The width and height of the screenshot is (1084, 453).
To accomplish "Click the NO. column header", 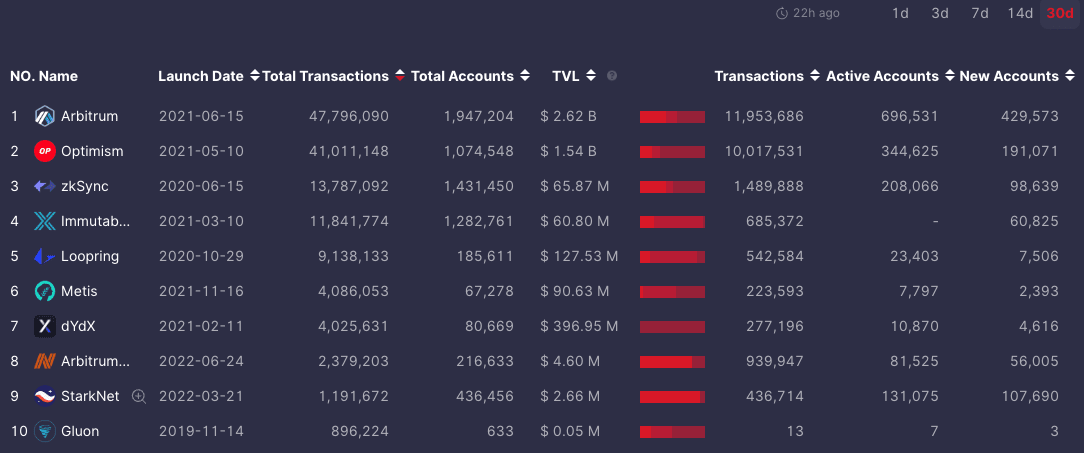I will (x=22, y=76).
